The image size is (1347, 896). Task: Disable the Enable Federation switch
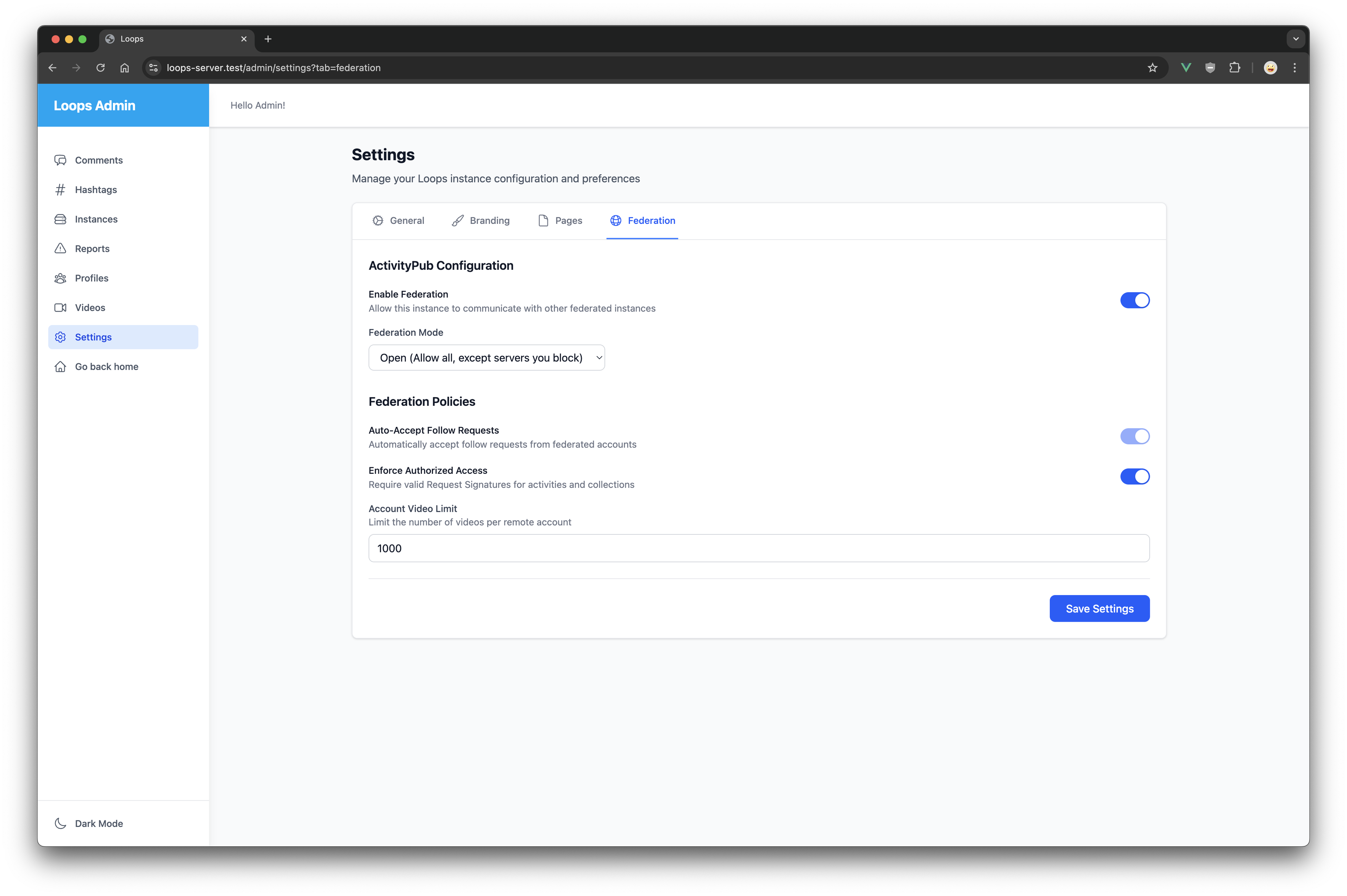tap(1135, 301)
